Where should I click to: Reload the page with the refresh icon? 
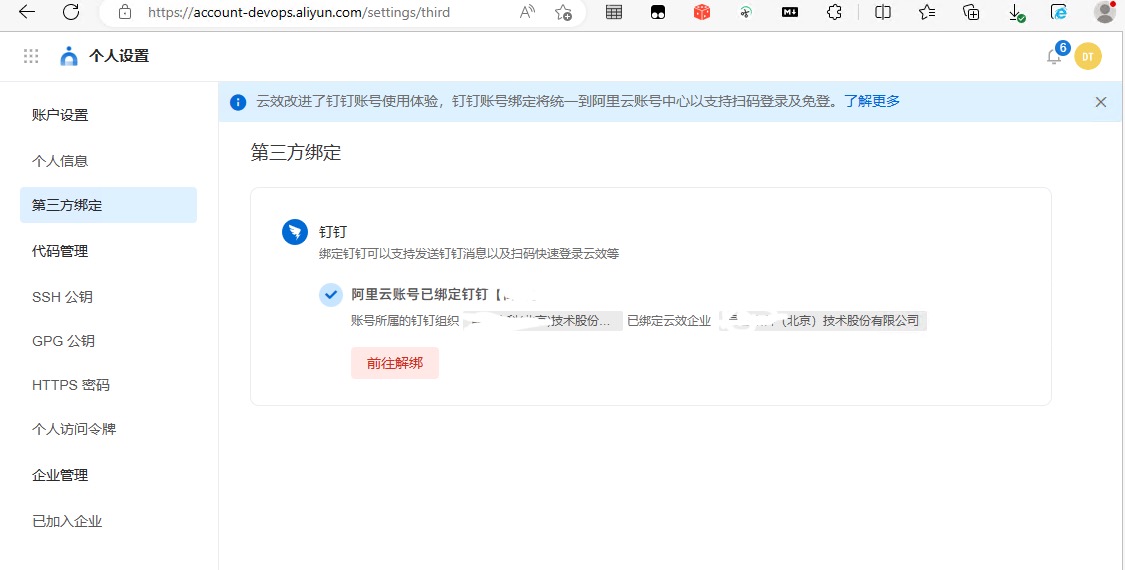point(71,11)
